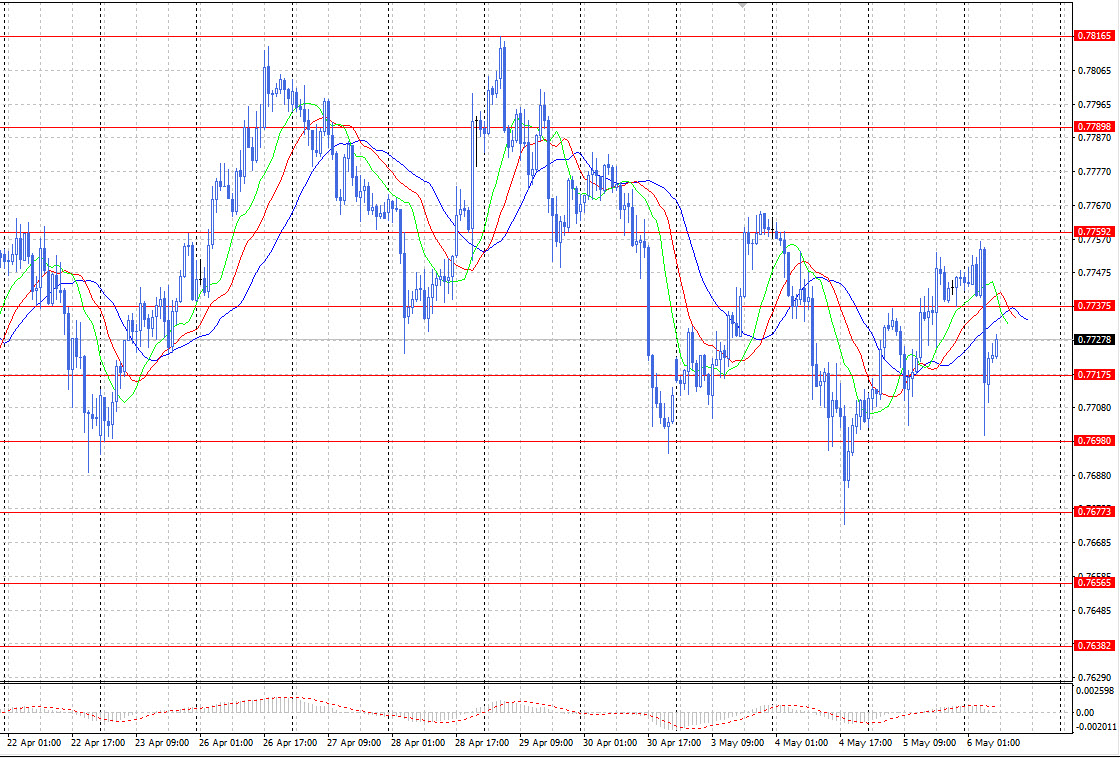Click the red 0.78165 price level label
Image resolution: width=1120 pixels, height=758 pixels.
pyautogui.click(x=1094, y=36)
